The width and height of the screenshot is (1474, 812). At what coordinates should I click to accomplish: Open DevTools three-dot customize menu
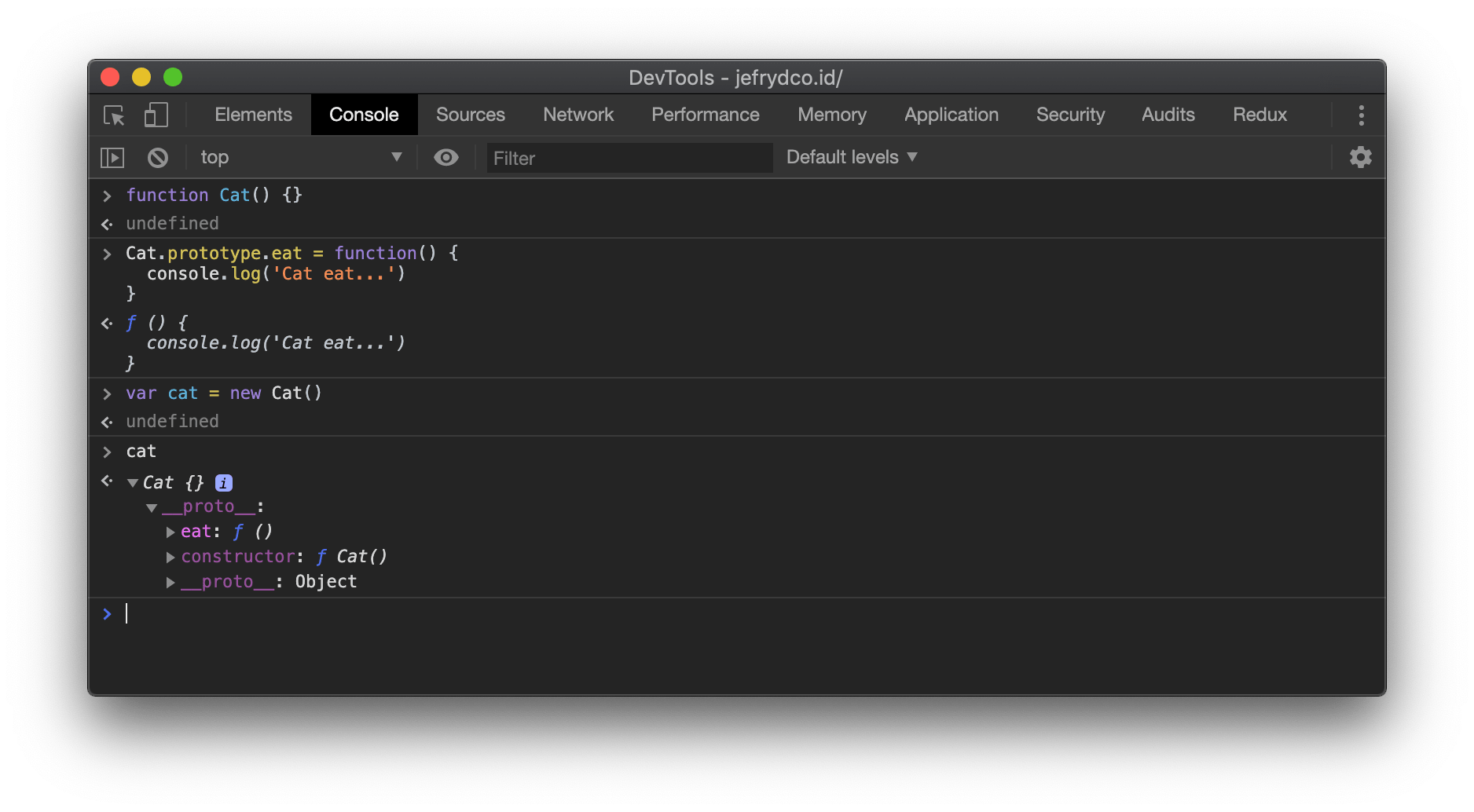click(1361, 115)
